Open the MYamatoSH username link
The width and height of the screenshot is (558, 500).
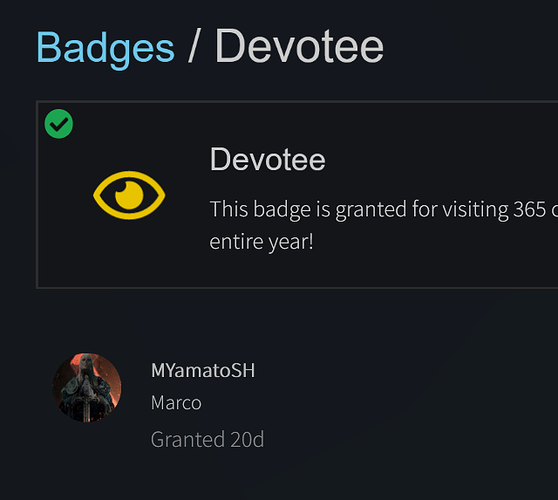(x=203, y=370)
